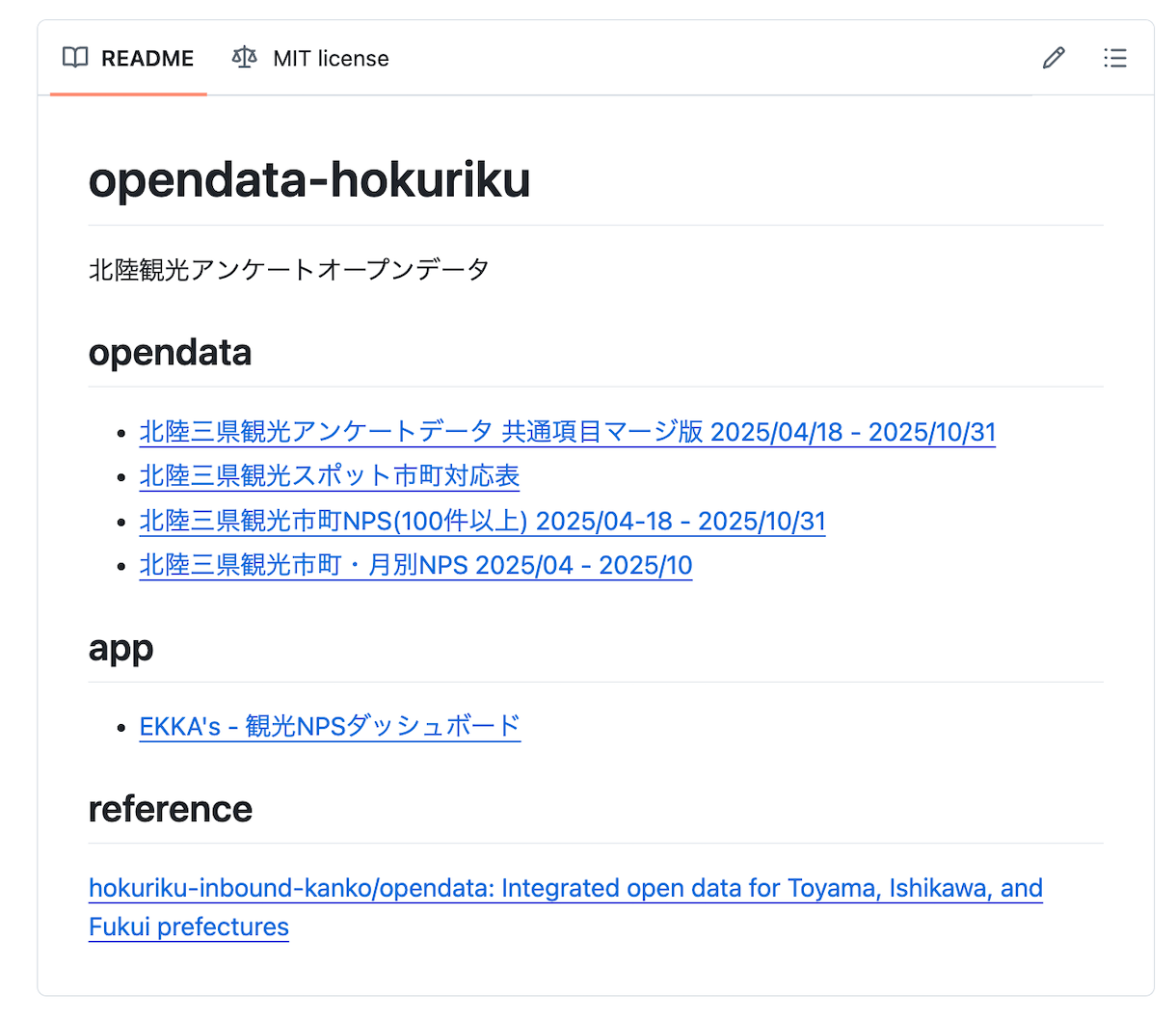Click the opendata-hokuriku main heading
This screenshot has width=1176, height=1021.
click(309, 180)
